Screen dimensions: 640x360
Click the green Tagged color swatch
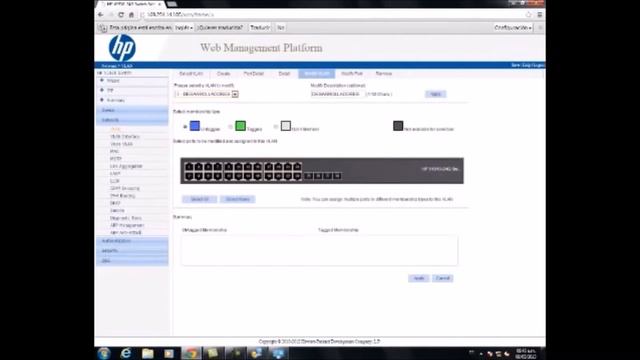(x=240, y=126)
